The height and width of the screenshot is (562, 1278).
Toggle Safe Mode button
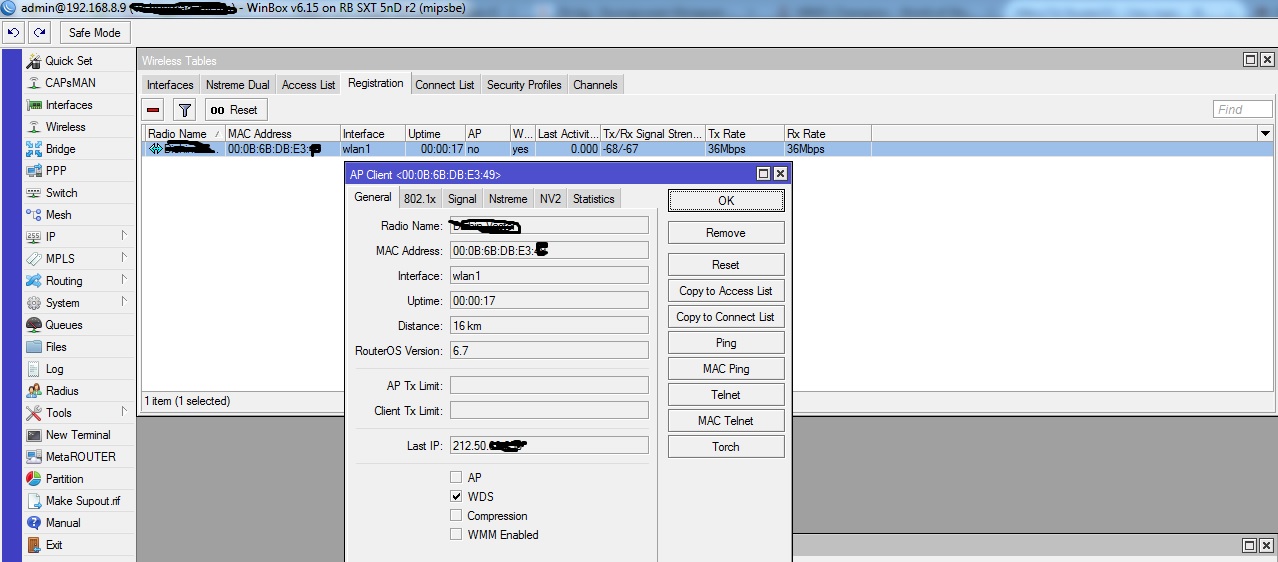pyautogui.click(x=95, y=33)
